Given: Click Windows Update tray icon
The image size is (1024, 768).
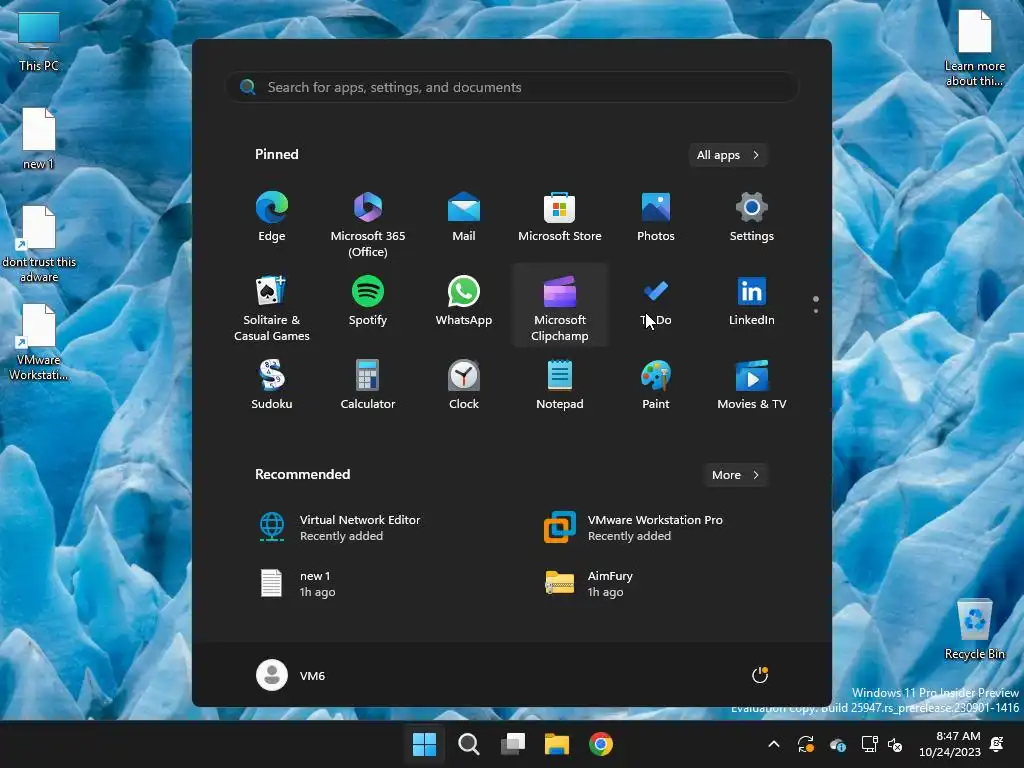Looking at the screenshot, I should point(806,744).
